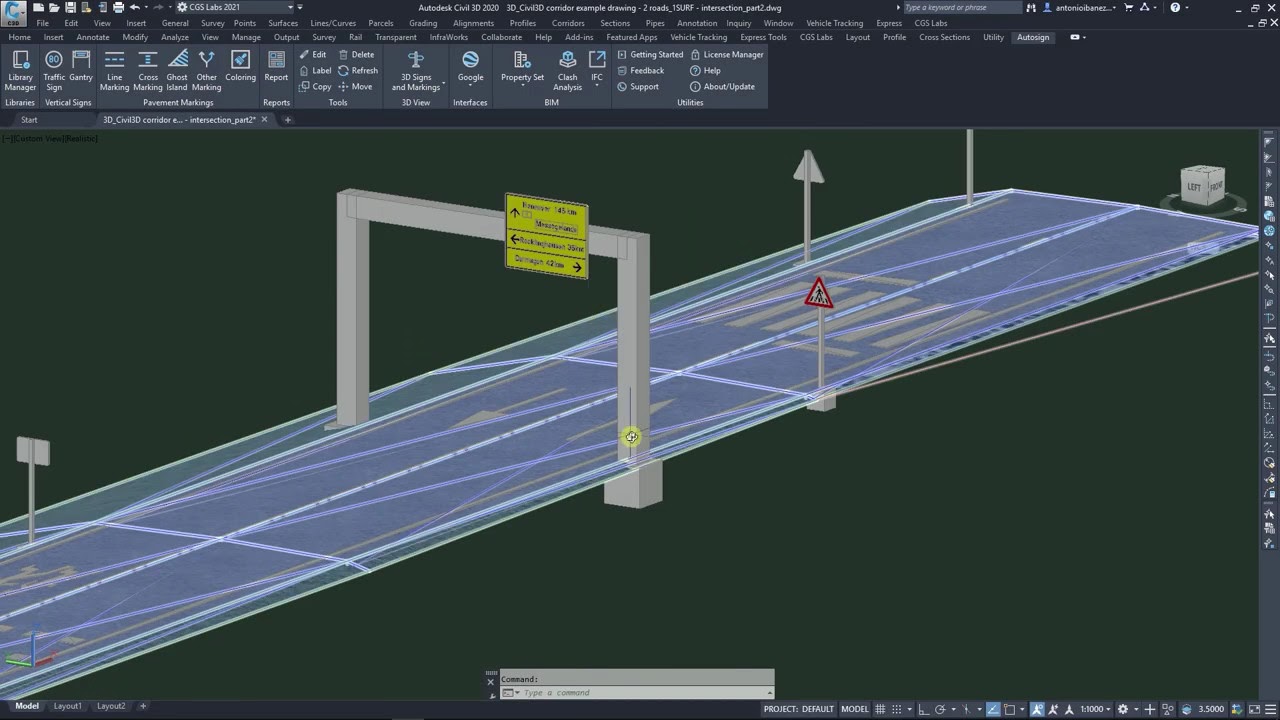Toggle annotation visibility in status bar
This screenshot has height=720, width=1280.
(x=1037, y=709)
